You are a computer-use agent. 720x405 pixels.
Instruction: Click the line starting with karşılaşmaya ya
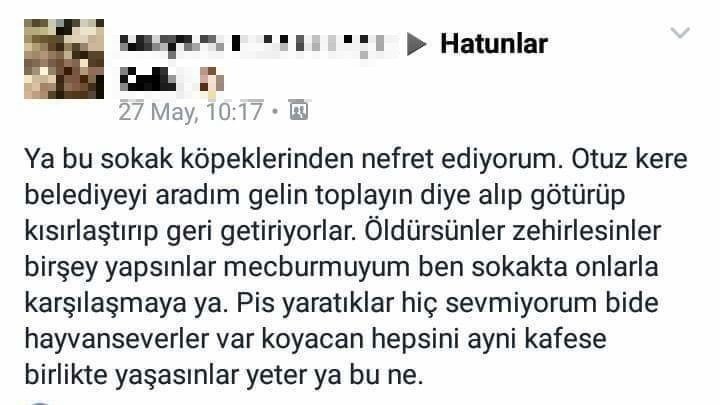pyautogui.click(x=342, y=303)
